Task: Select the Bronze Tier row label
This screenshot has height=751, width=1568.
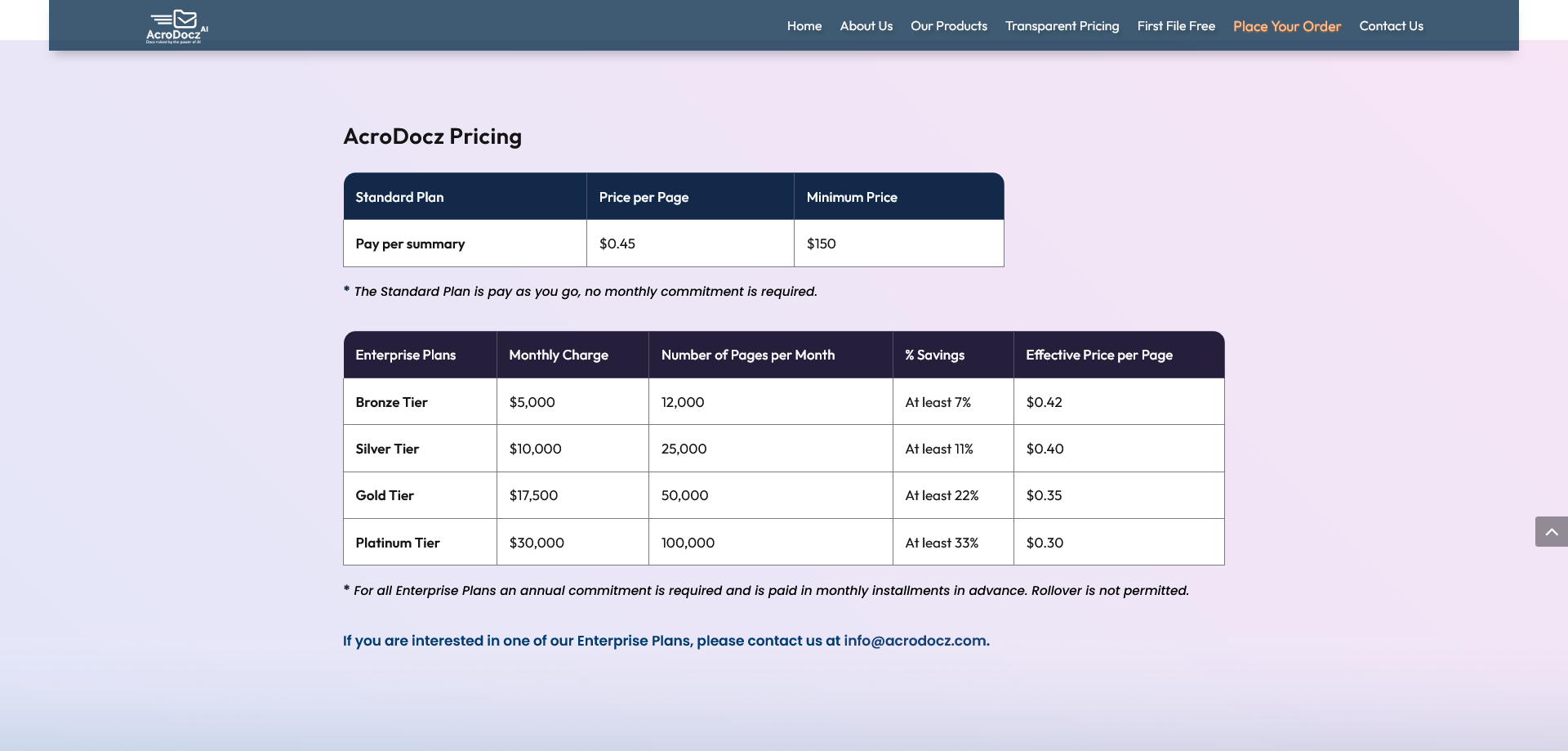Action: [x=420, y=402]
